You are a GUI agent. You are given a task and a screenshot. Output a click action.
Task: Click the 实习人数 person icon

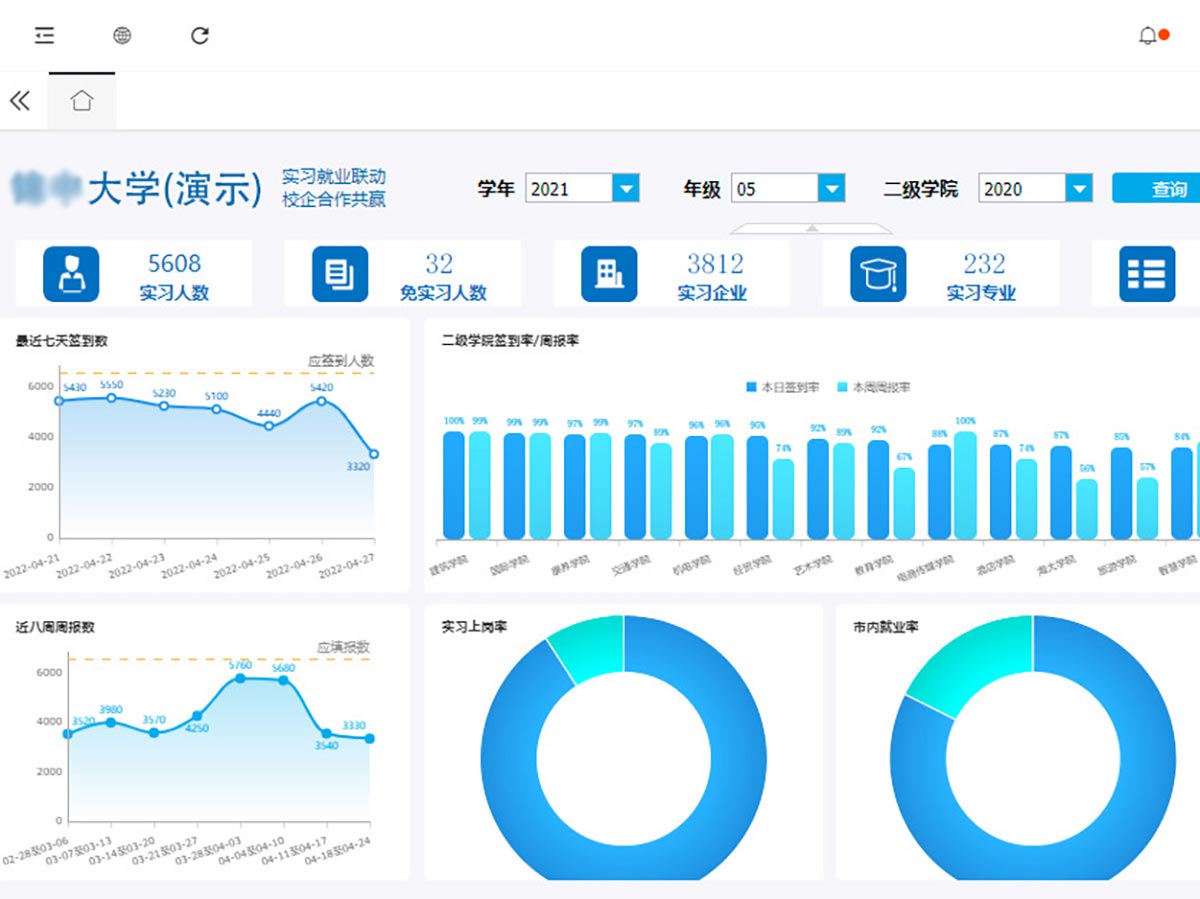[x=71, y=274]
